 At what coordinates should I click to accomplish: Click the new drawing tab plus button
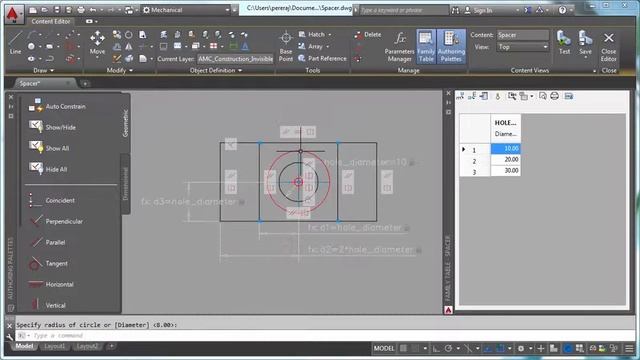coord(85,84)
